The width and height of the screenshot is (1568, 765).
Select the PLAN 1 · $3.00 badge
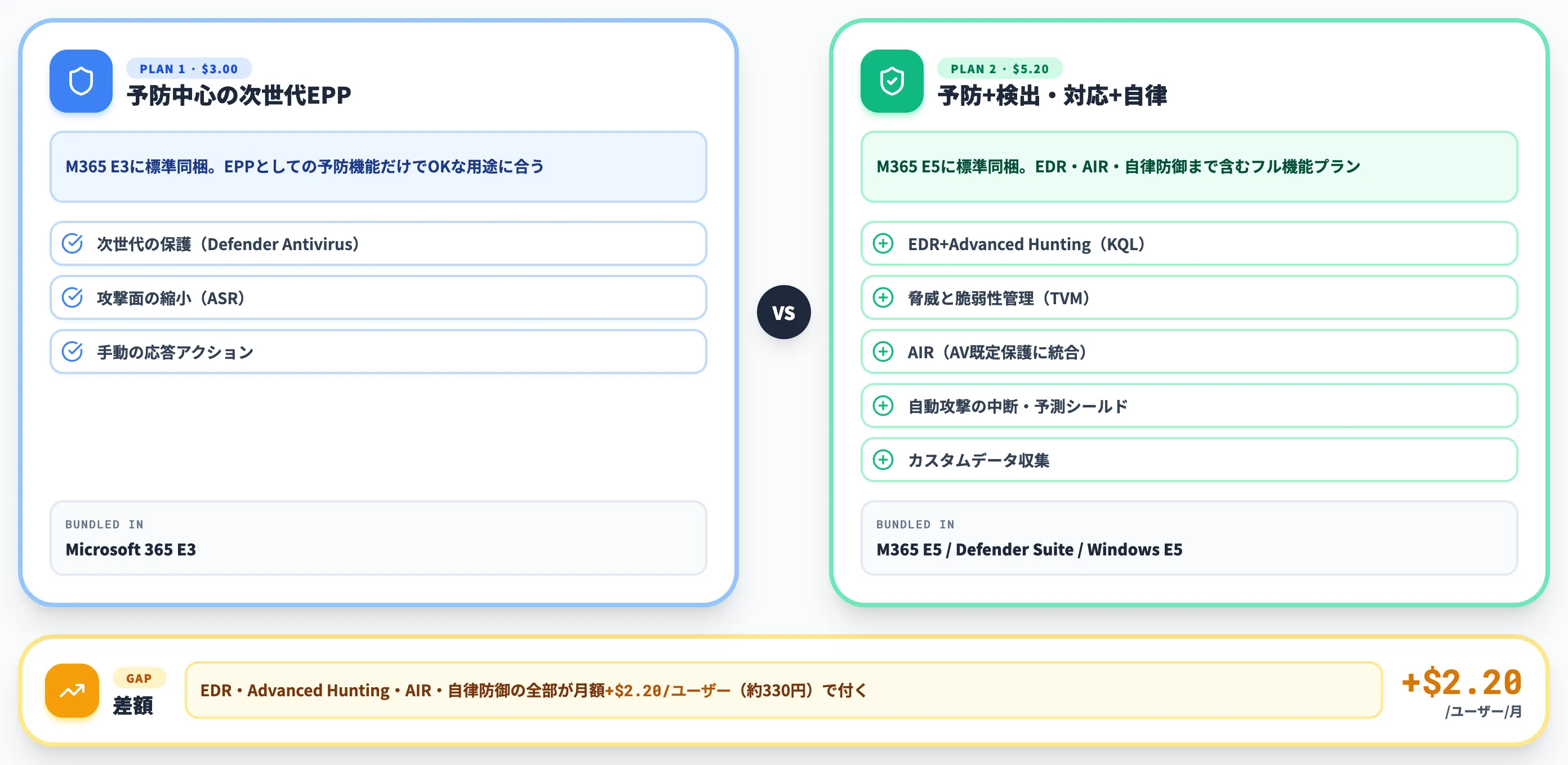coord(189,69)
